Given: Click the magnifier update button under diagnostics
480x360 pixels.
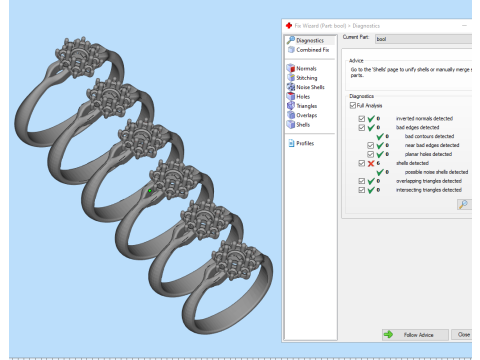Looking at the screenshot, I should (464, 204).
